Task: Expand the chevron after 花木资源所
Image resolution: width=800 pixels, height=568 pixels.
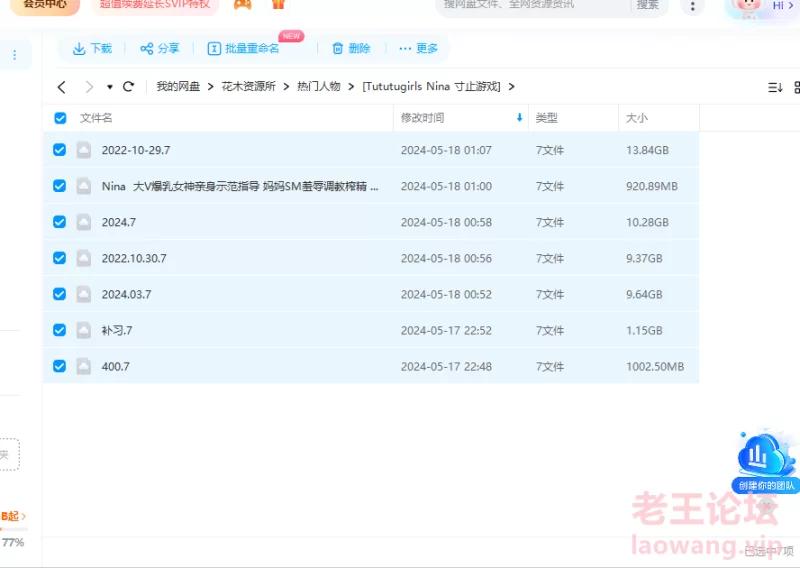Action: coord(286,87)
